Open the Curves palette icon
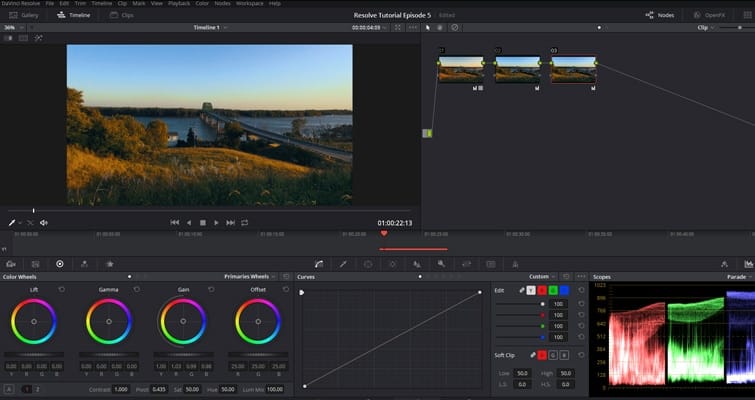This screenshot has height=400, width=755. click(x=318, y=264)
